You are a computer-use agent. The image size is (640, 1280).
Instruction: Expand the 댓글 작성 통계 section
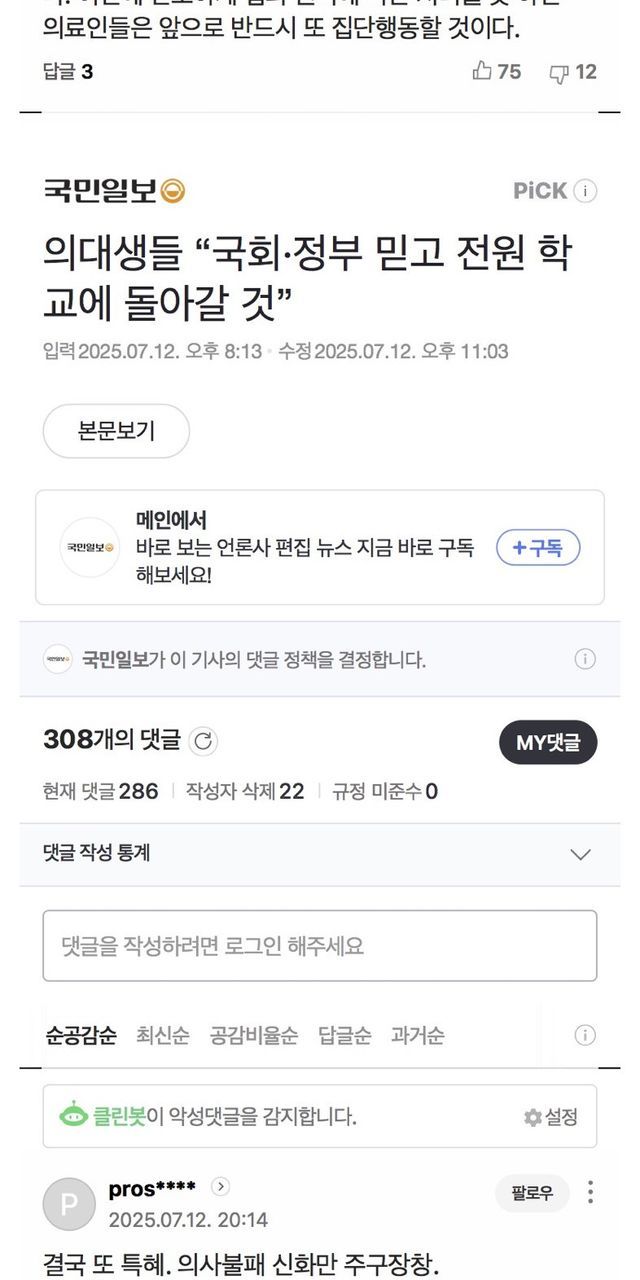pyautogui.click(x=580, y=854)
